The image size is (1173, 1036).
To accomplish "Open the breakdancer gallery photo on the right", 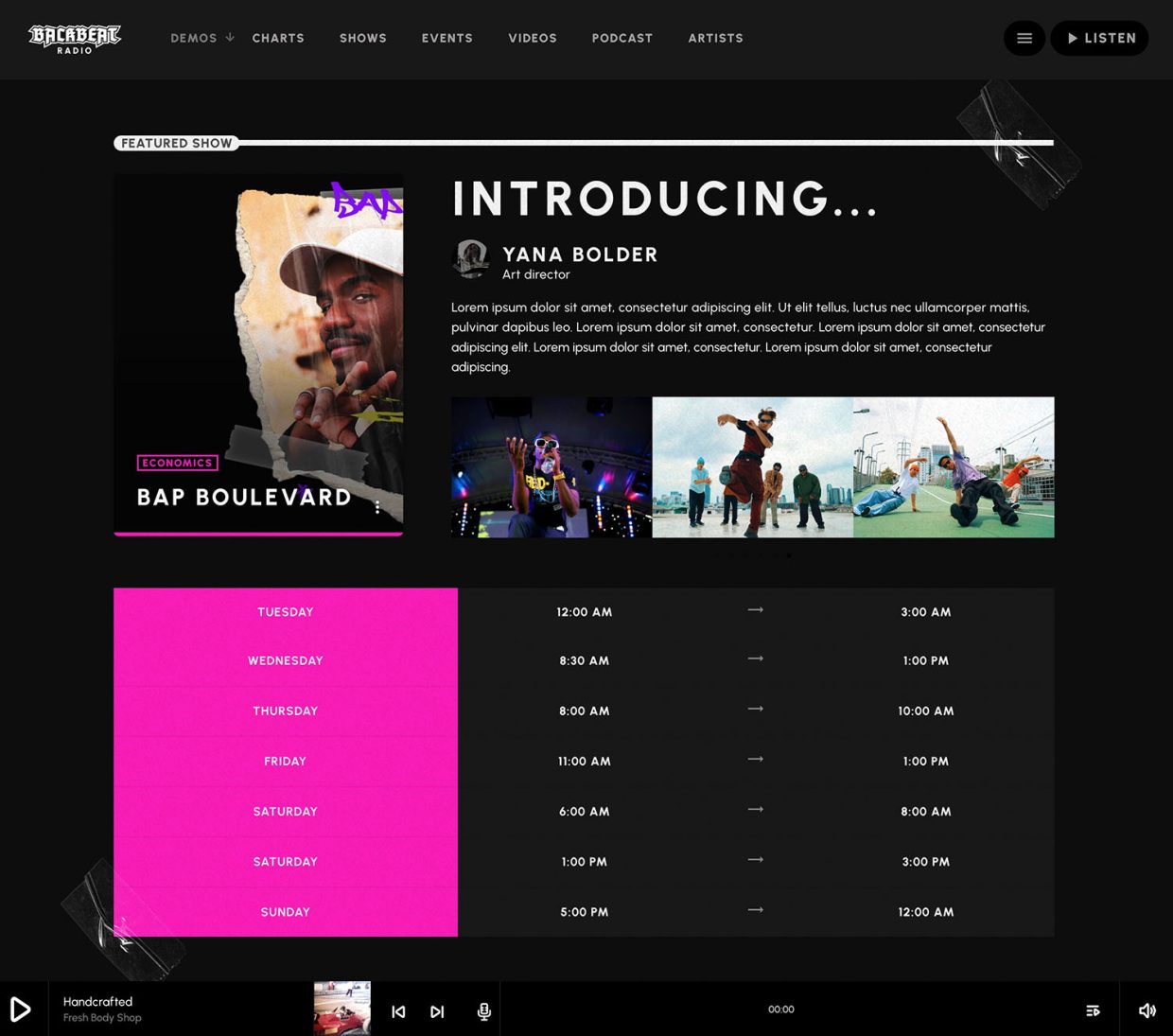I will point(954,467).
